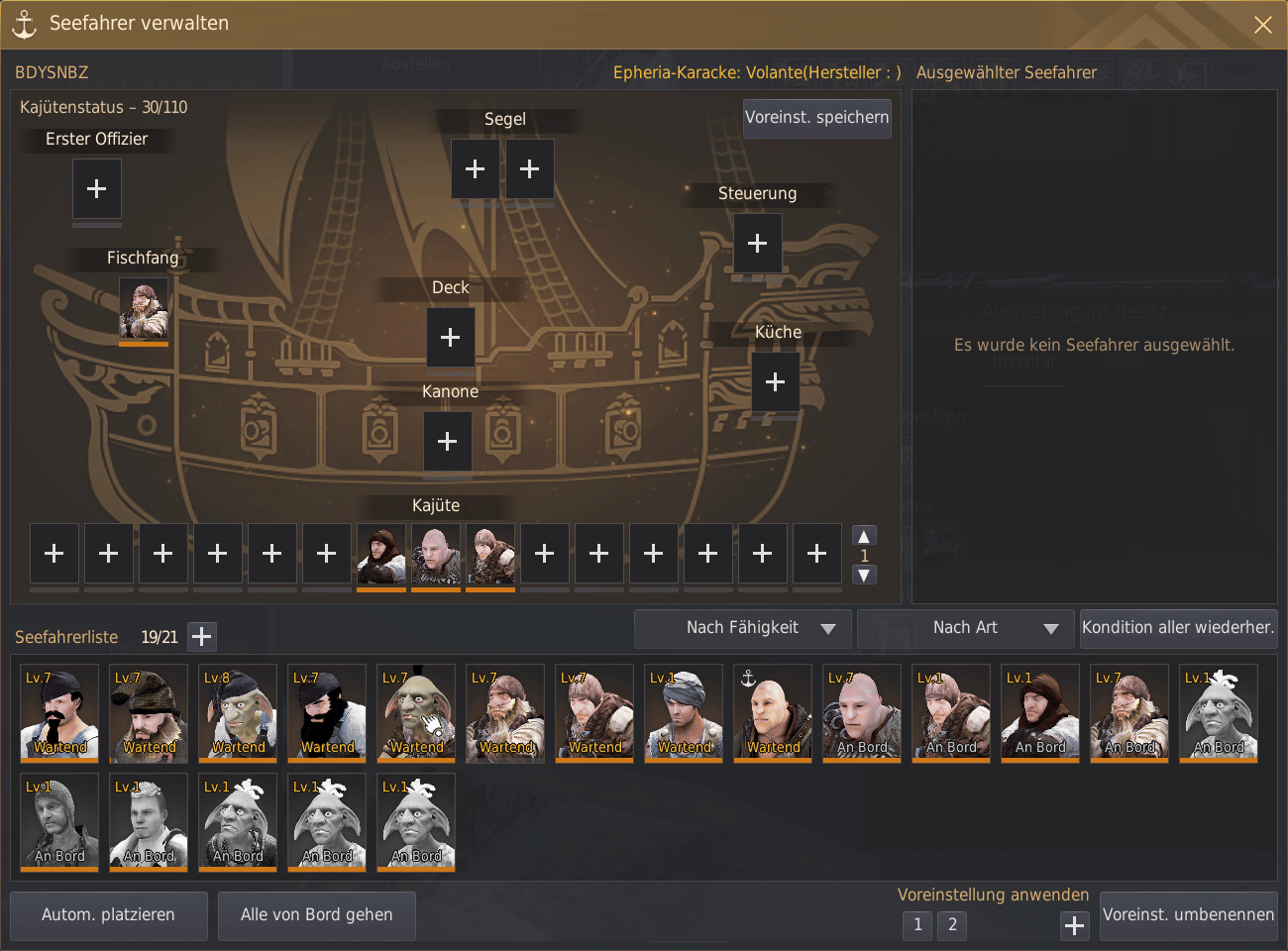1288x951 pixels.
Task: Select the sailor assigned to Fischfang
Action: tap(144, 309)
